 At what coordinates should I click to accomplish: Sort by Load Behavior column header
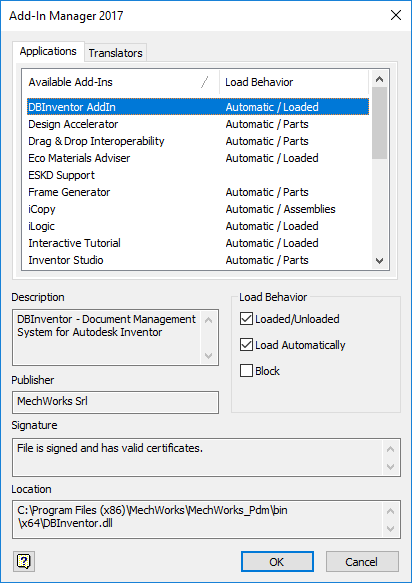coord(294,82)
